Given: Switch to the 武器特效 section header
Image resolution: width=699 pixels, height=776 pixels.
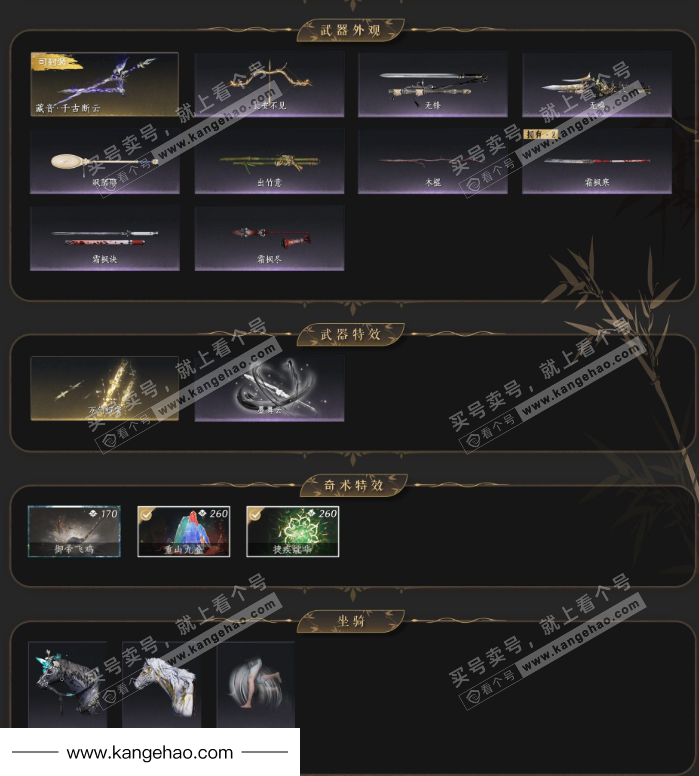Looking at the screenshot, I should point(350,335).
